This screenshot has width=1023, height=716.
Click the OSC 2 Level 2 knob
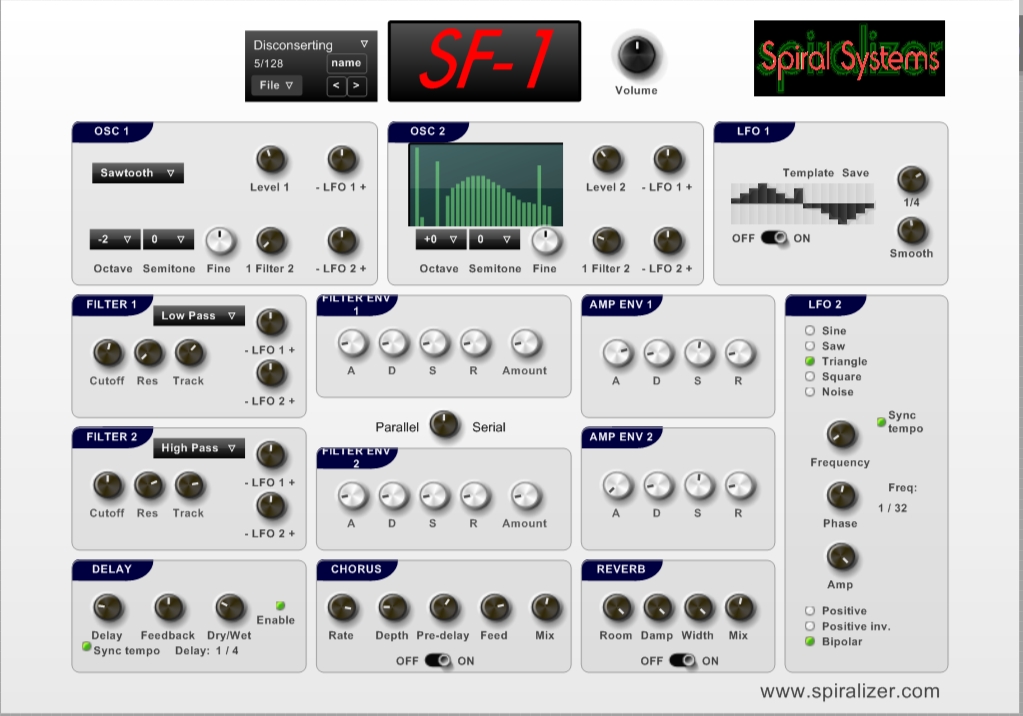[x=606, y=159]
